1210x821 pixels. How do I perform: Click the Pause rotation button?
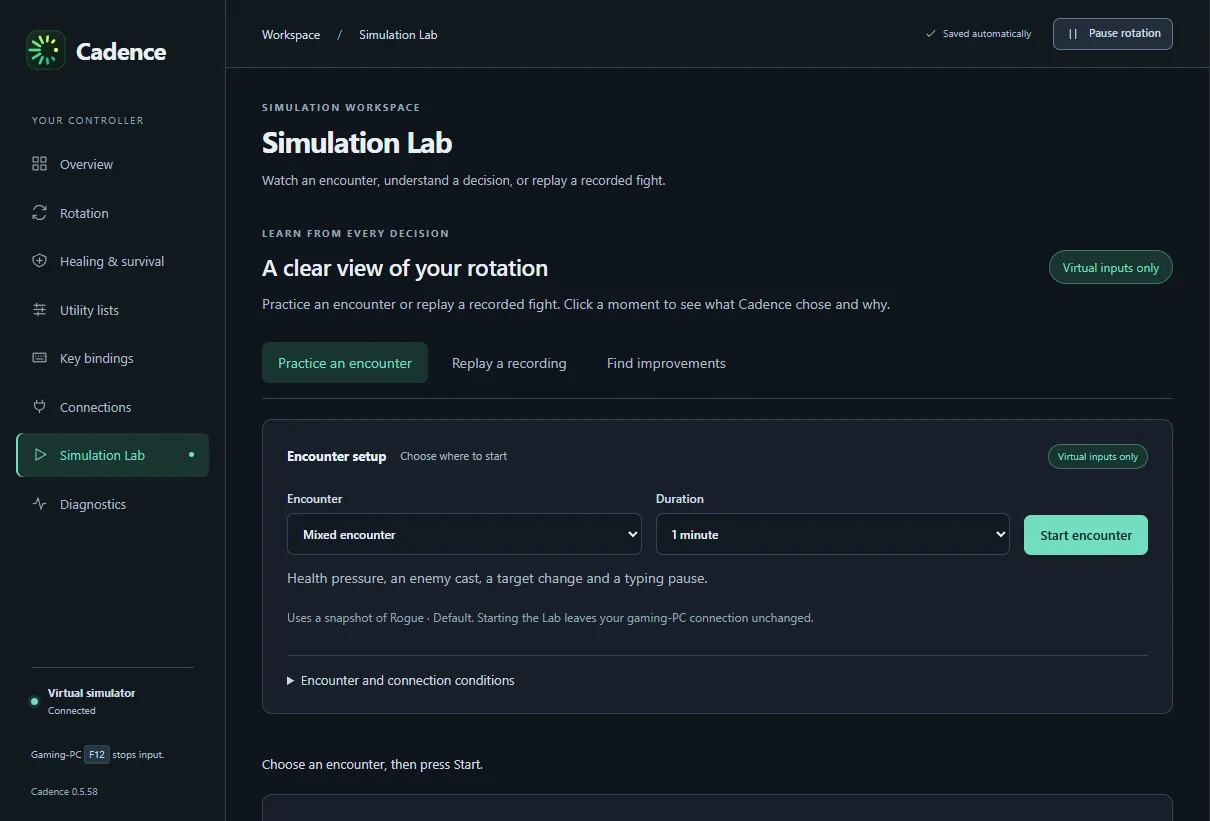(x=1113, y=34)
